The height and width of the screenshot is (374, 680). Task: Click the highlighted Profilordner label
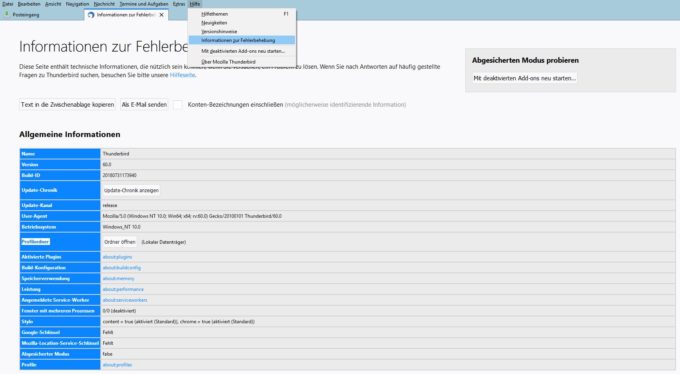pos(36,242)
